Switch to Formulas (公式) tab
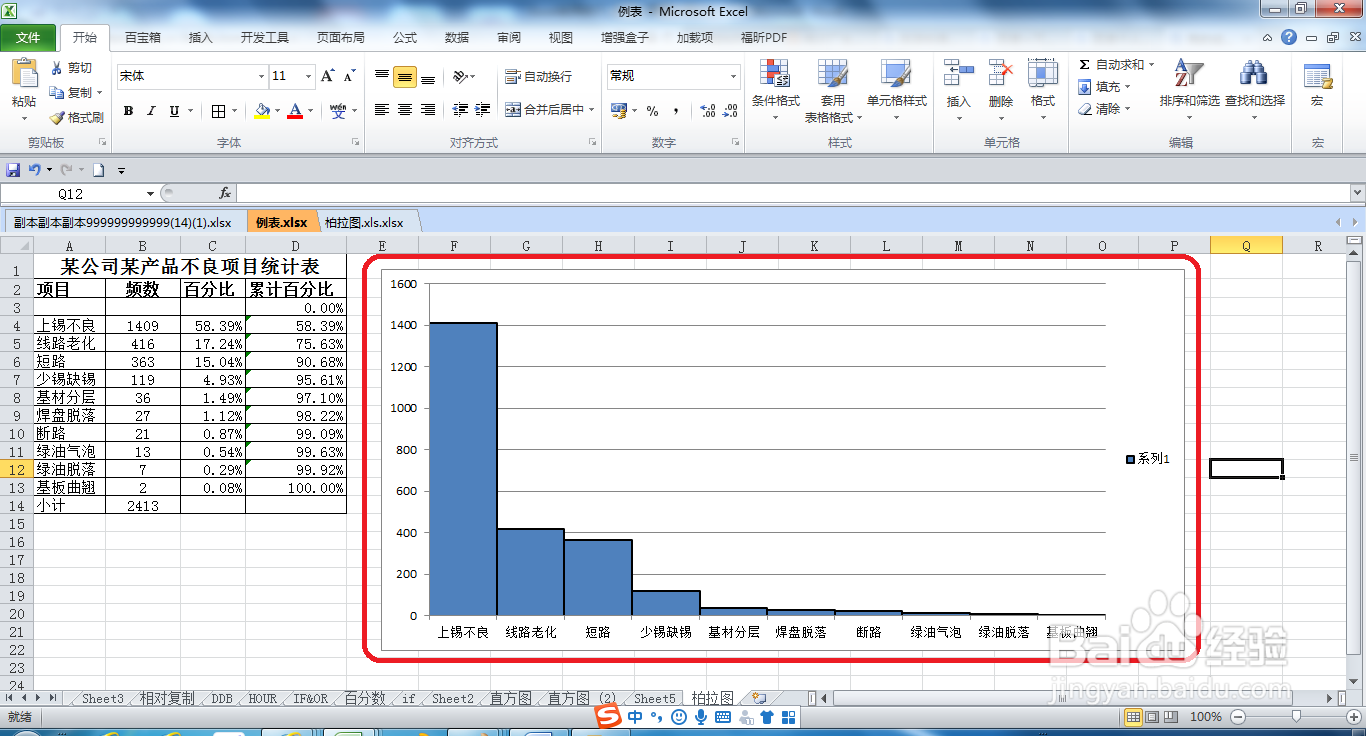 point(405,38)
